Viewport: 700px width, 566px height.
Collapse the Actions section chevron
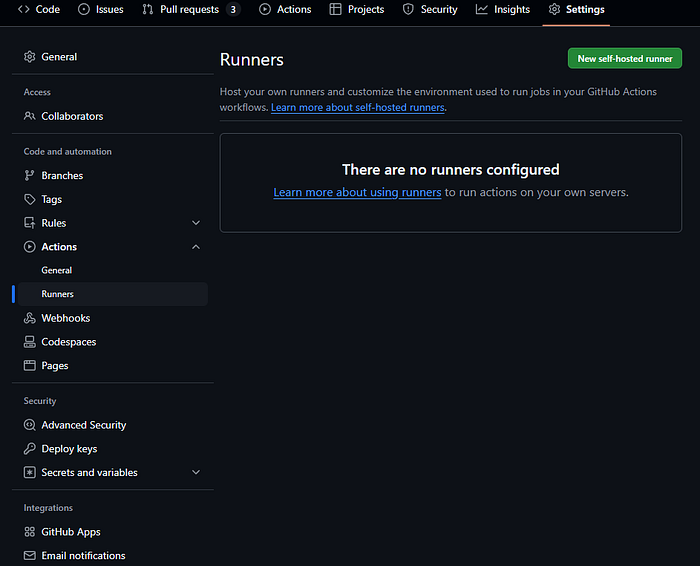tap(196, 247)
